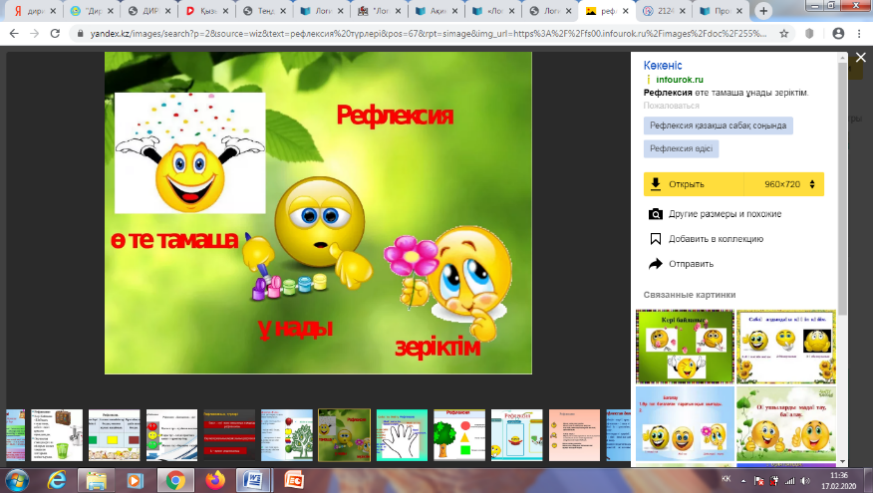Image resolution: width=873 pixels, height=493 pixels.
Task: Select the hand outline thumbnail in filmstrip
Action: [401, 435]
